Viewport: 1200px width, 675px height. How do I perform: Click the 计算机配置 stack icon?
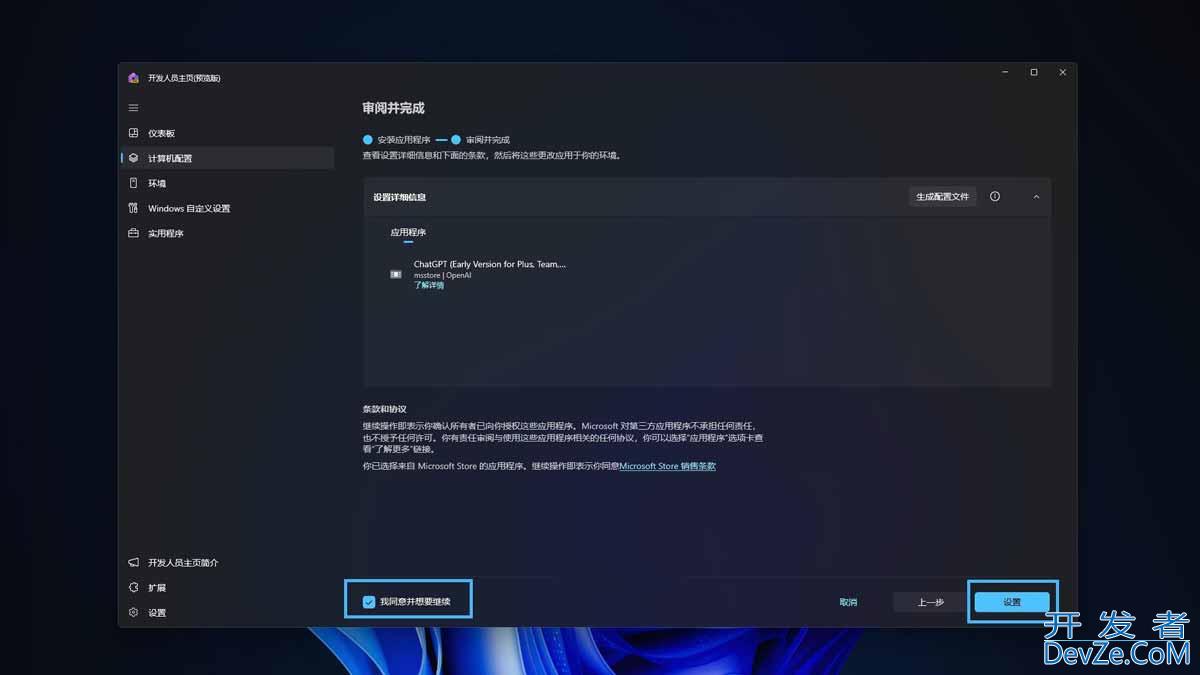pyautogui.click(x=133, y=158)
